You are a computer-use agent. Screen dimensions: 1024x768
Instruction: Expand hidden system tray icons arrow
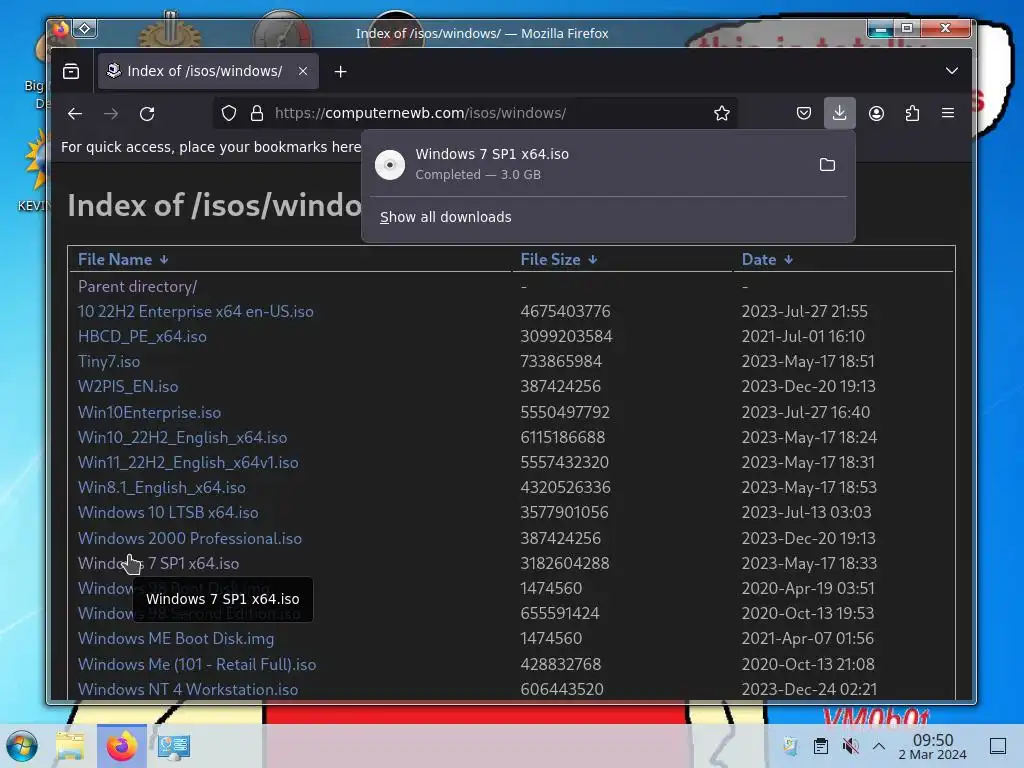[x=879, y=746]
